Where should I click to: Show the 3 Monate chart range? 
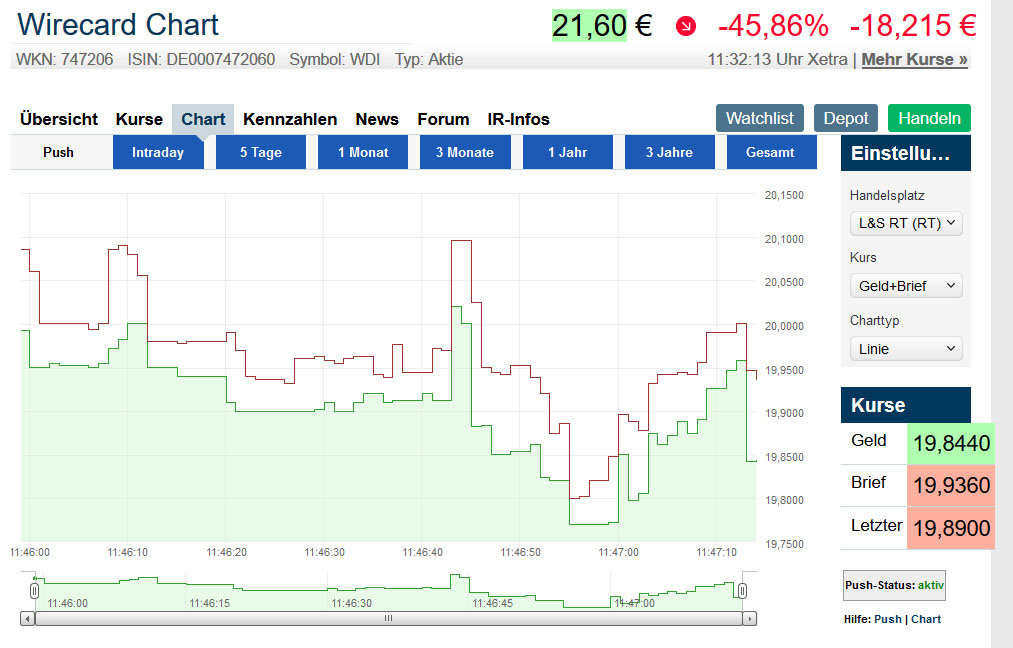click(465, 152)
